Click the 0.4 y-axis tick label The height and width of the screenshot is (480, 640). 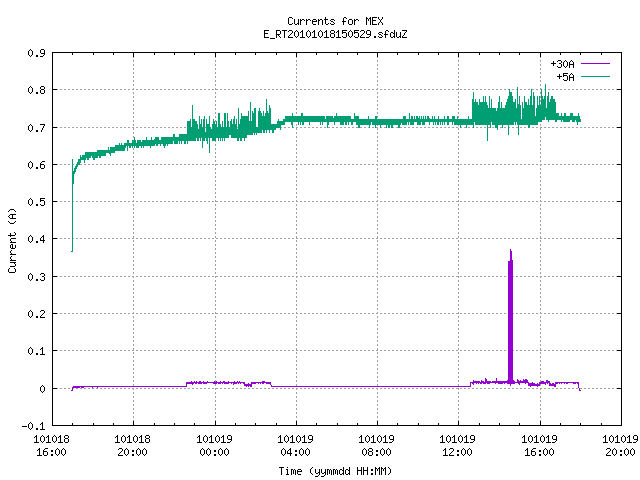coord(36,239)
